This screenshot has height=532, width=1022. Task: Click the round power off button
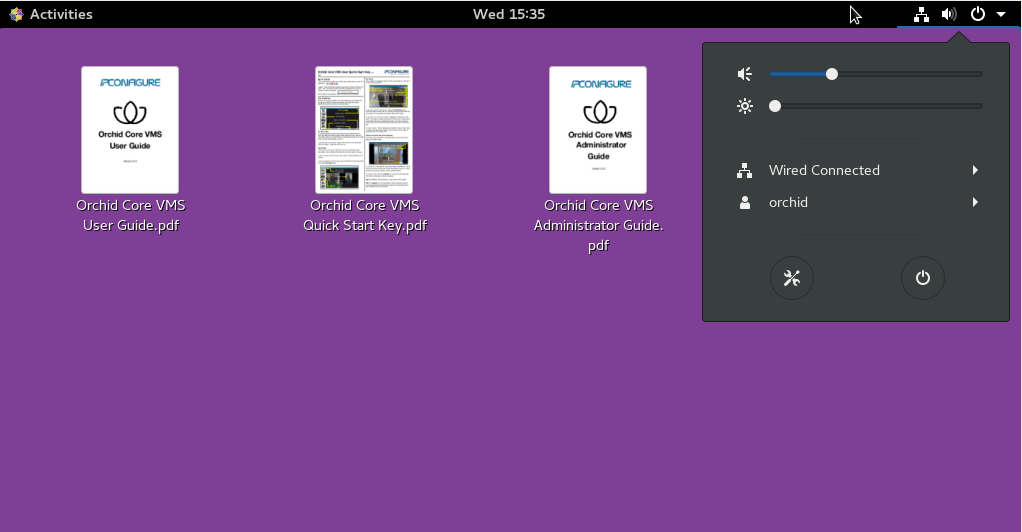(x=922, y=278)
